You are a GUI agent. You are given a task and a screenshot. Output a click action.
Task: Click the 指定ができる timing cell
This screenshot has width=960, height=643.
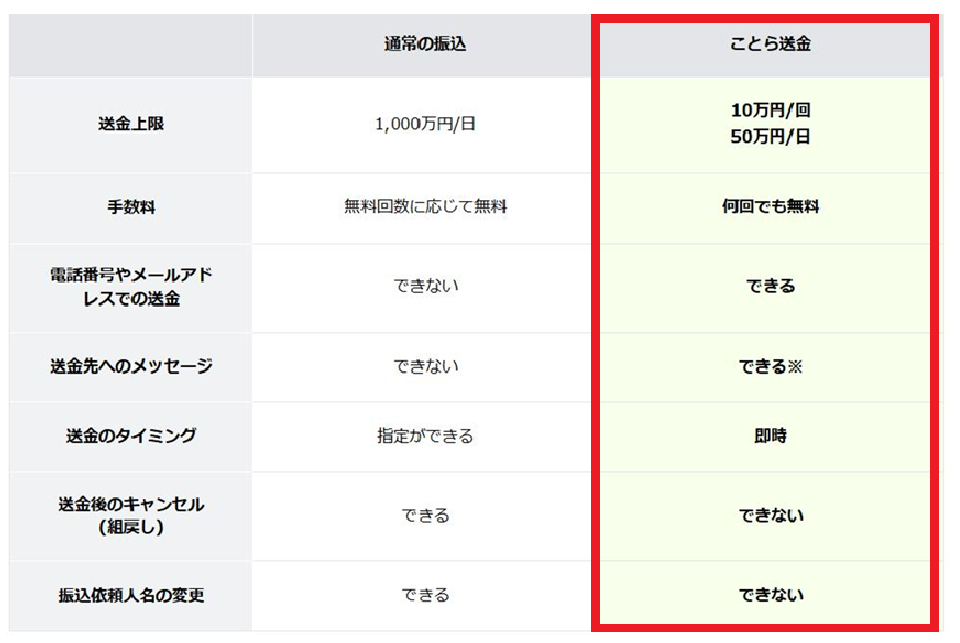tap(425, 436)
